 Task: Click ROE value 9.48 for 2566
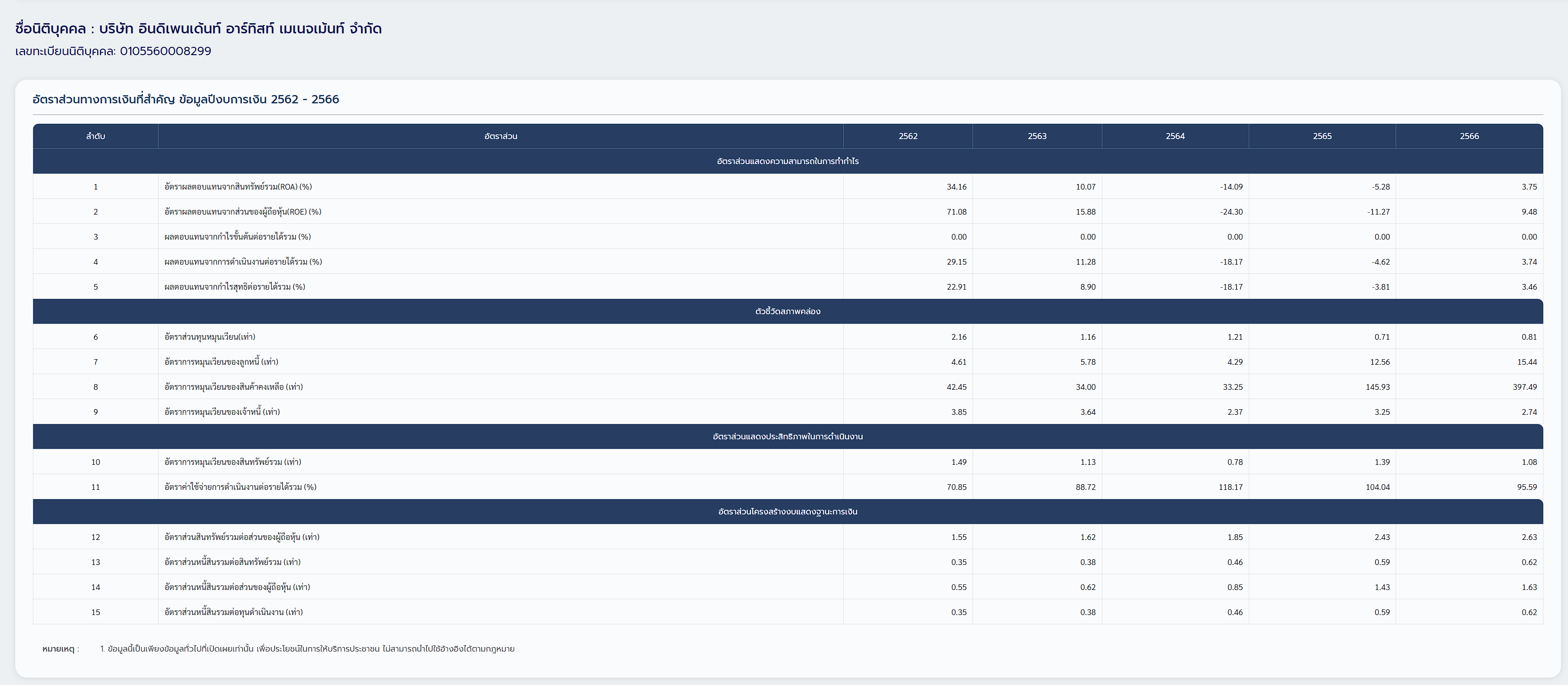(x=1529, y=212)
